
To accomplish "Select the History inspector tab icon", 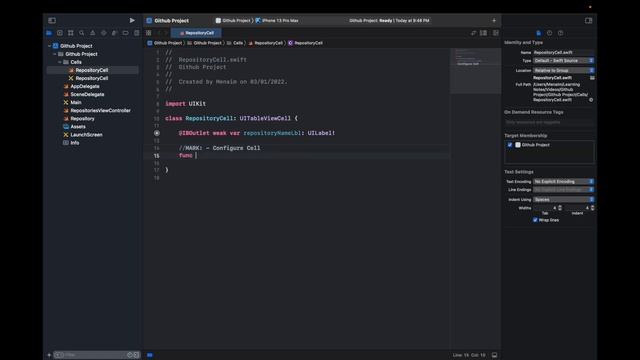I will click(x=549, y=33).
